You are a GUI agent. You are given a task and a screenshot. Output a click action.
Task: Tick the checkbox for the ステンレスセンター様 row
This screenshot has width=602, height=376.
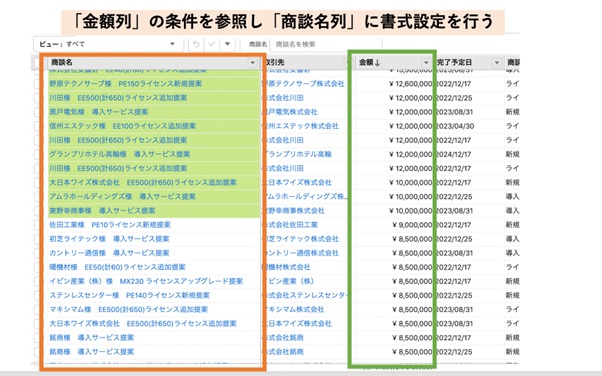(x=37, y=295)
